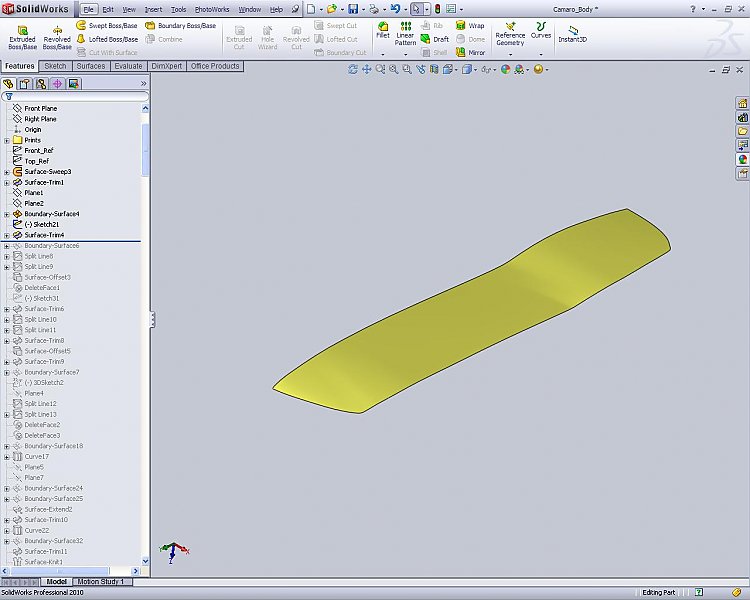Click the Help question mark icon
The height and width of the screenshot is (600, 750).
pos(693,9)
